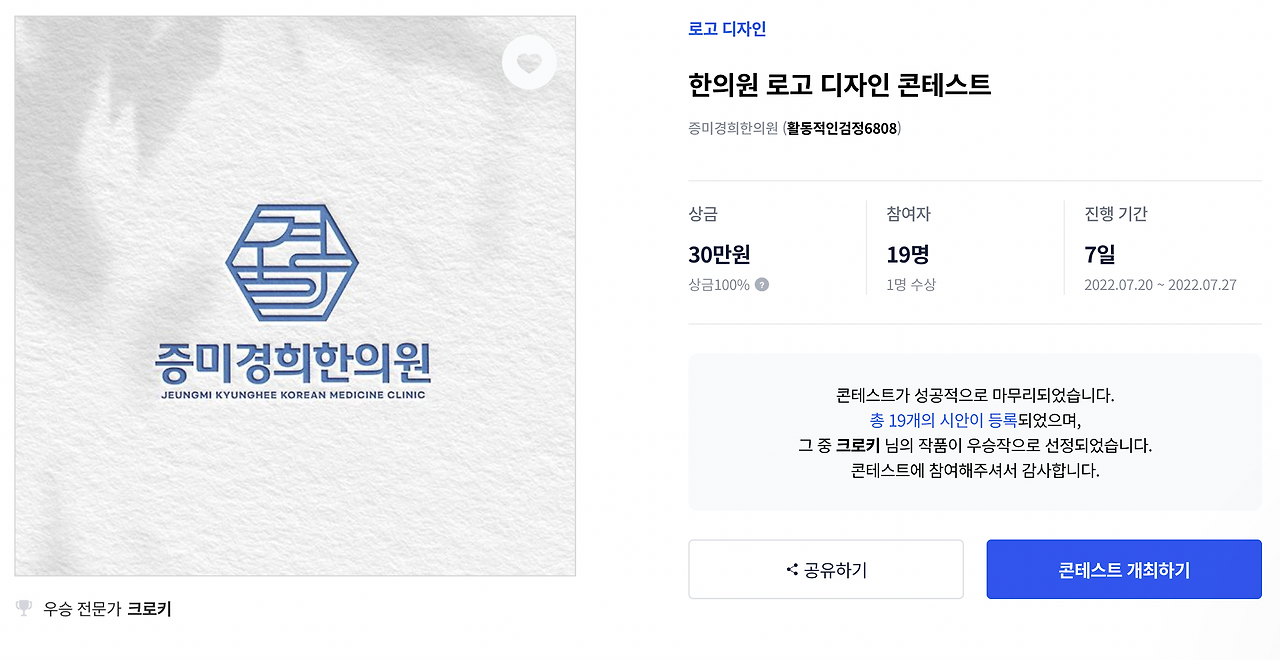Viewport: 1280px width, 660px height.
Task: View host profile 활동적인검정6808
Action: tap(843, 129)
